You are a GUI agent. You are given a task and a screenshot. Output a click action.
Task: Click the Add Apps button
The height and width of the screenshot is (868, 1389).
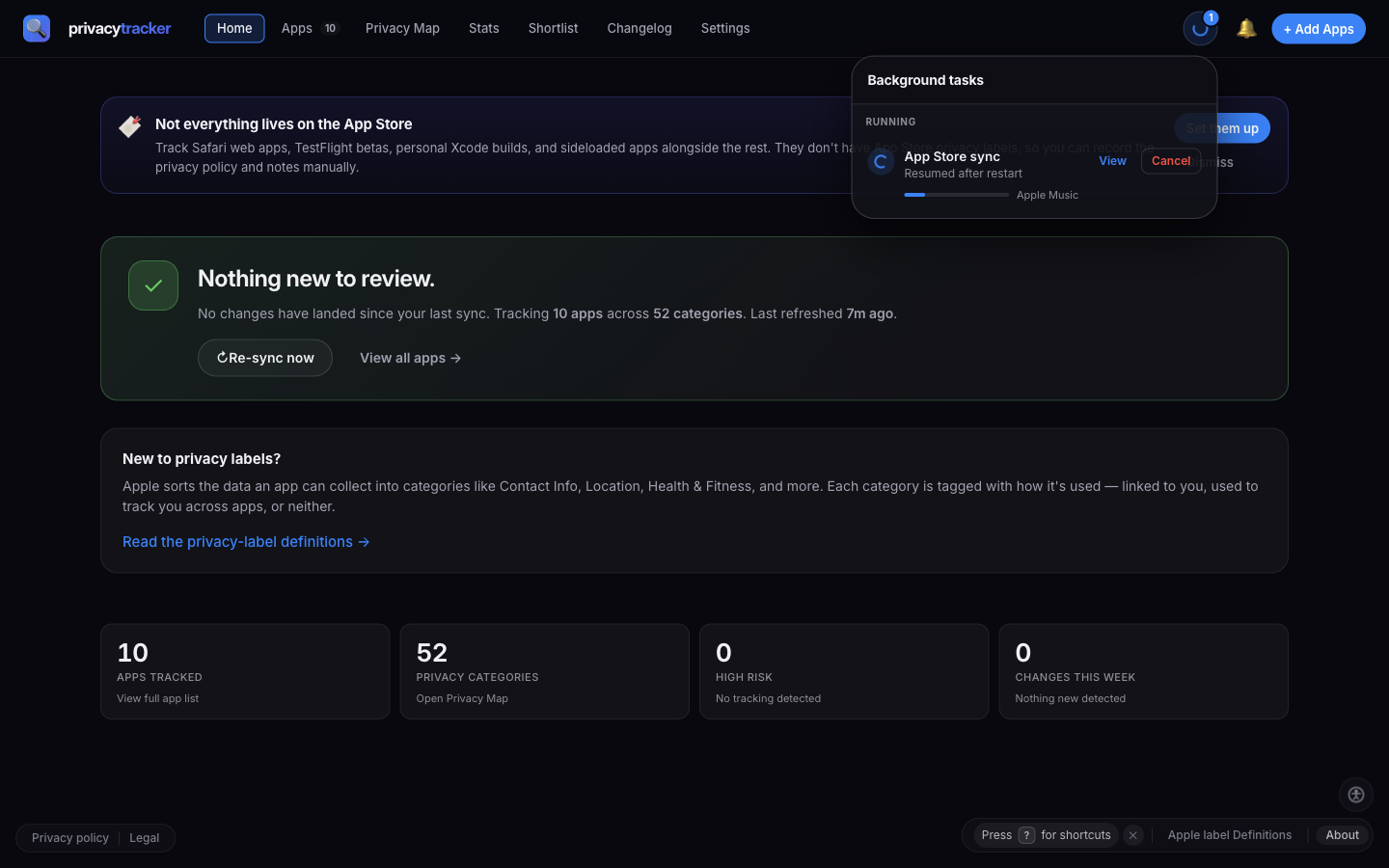click(1319, 29)
